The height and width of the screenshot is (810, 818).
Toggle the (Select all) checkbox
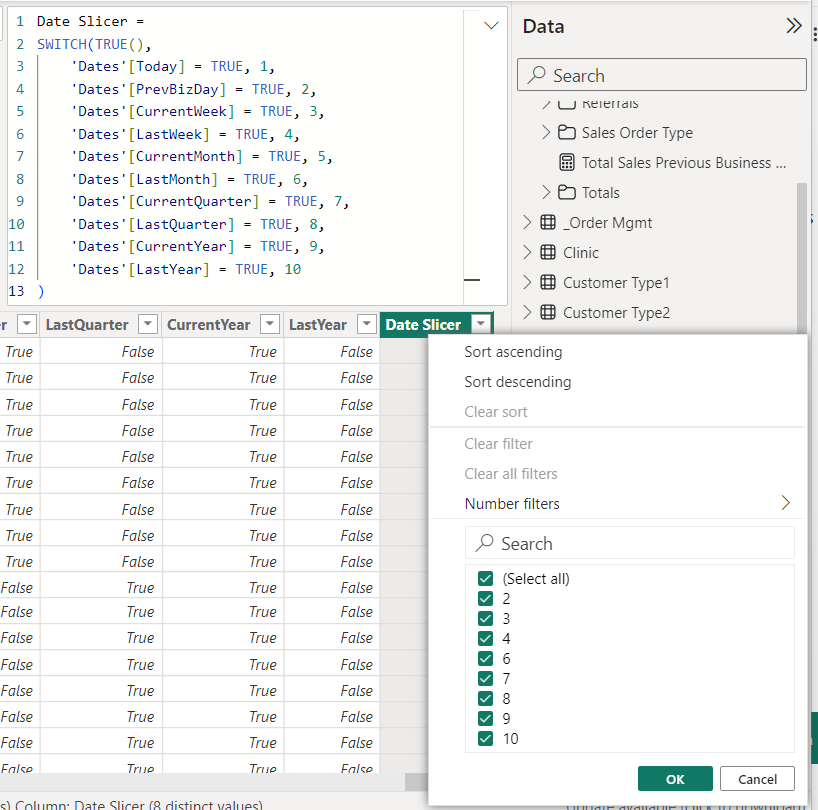(485, 578)
